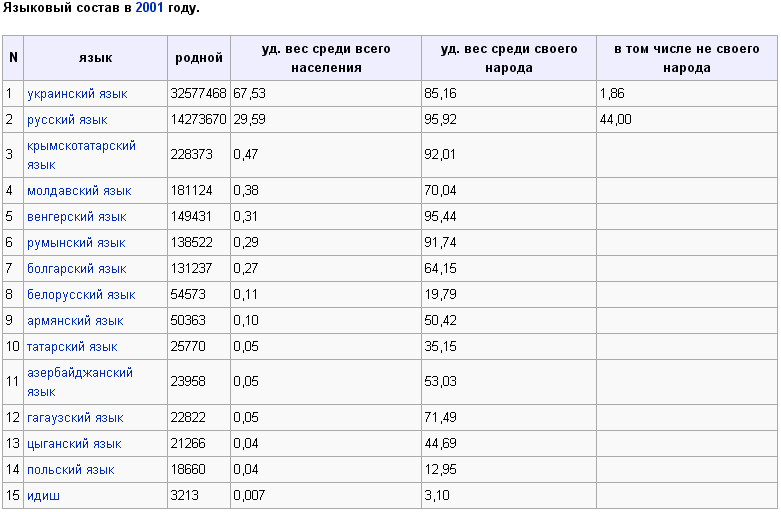Open the цыганский язык link
This screenshot has width=781, height=512.
click(74, 444)
